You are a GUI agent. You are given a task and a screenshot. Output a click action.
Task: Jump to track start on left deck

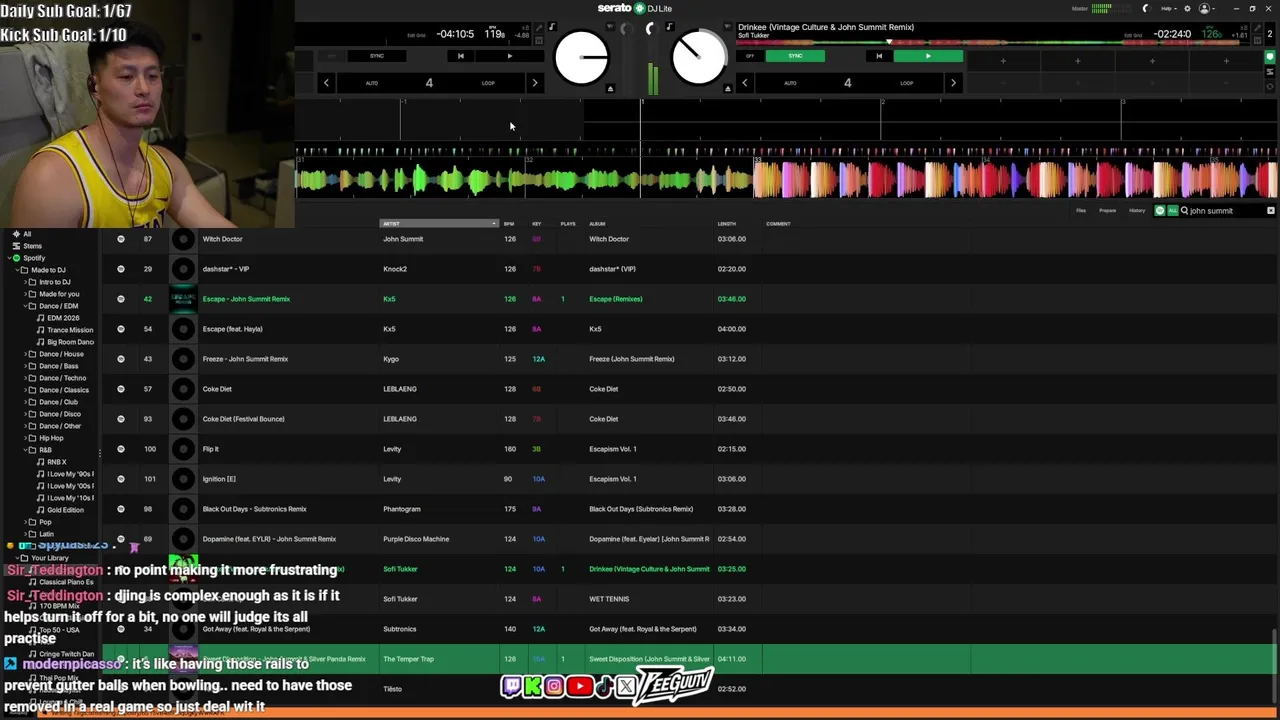[x=460, y=56]
